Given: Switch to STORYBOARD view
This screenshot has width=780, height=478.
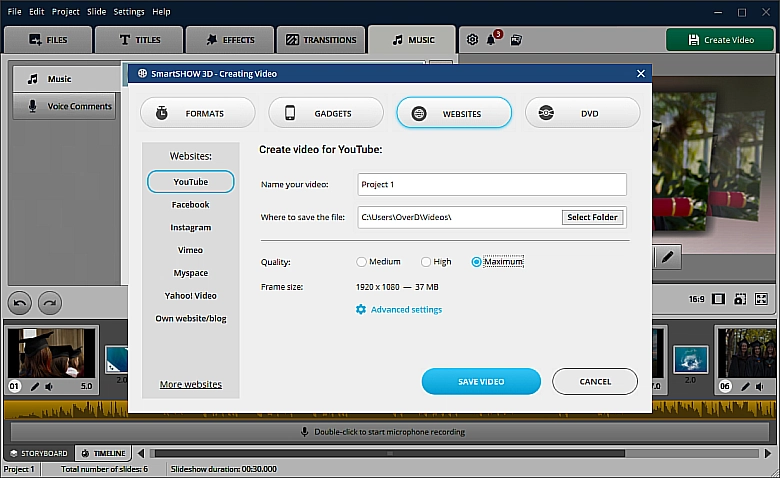Looking at the screenshot, I should click(x=39, y=453).
